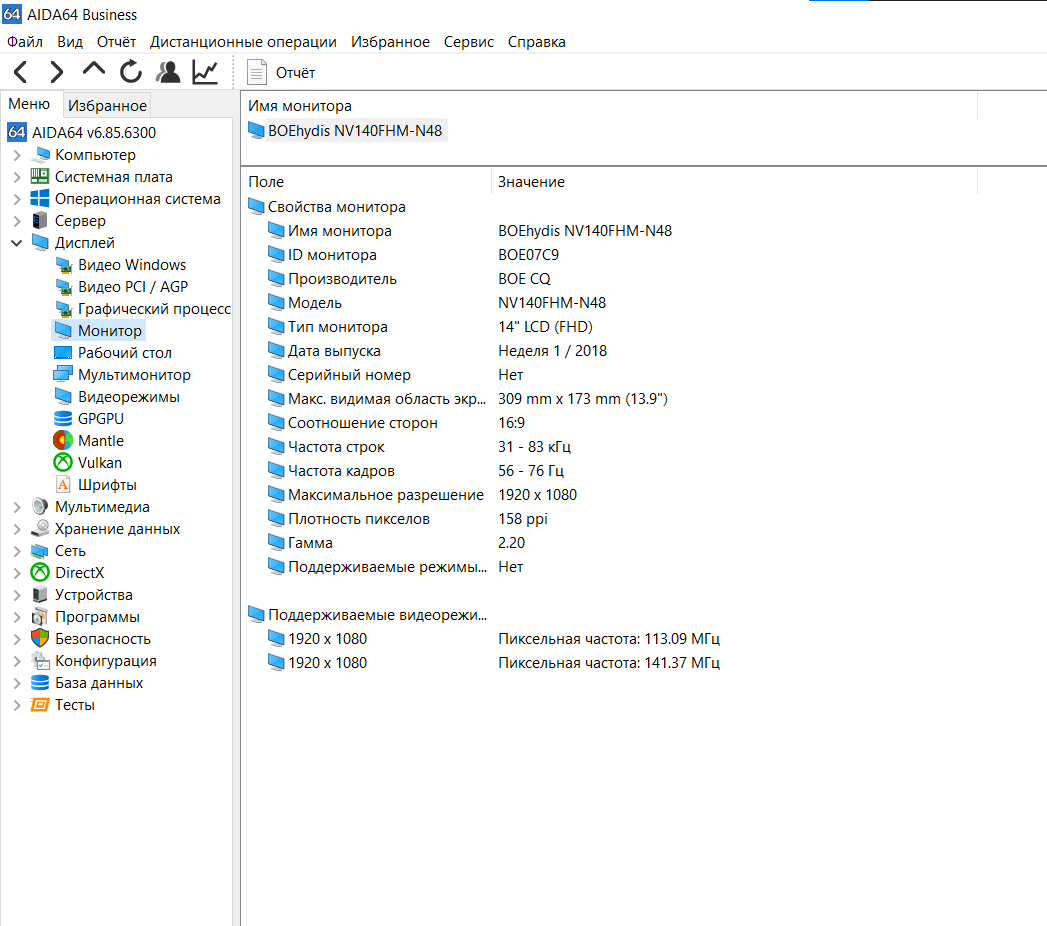Click the Хранение данных drive icon
This screenshot has height=926, width=1047.
(40, 529)
